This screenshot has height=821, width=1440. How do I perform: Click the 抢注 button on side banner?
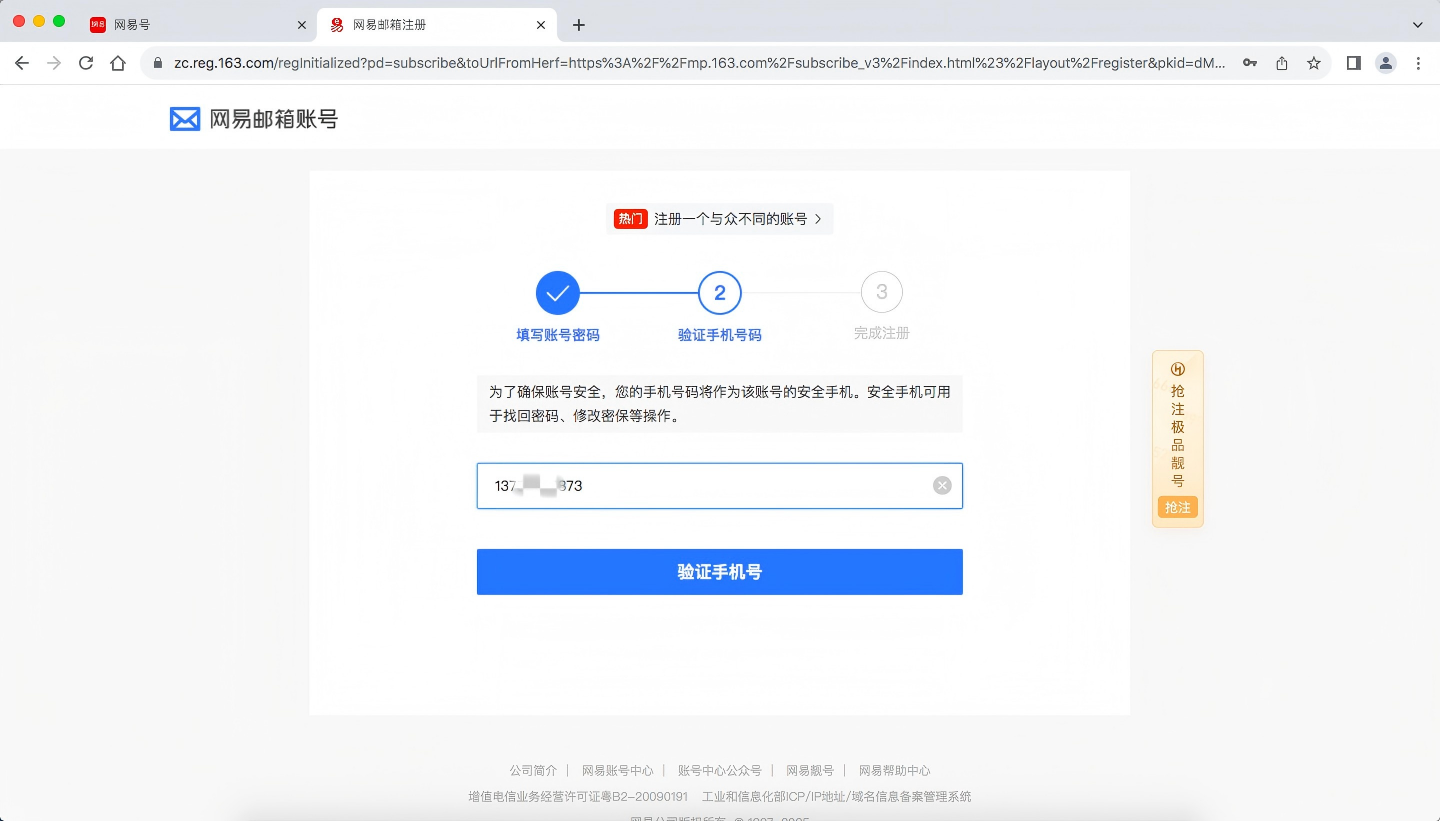(1178, 508)
